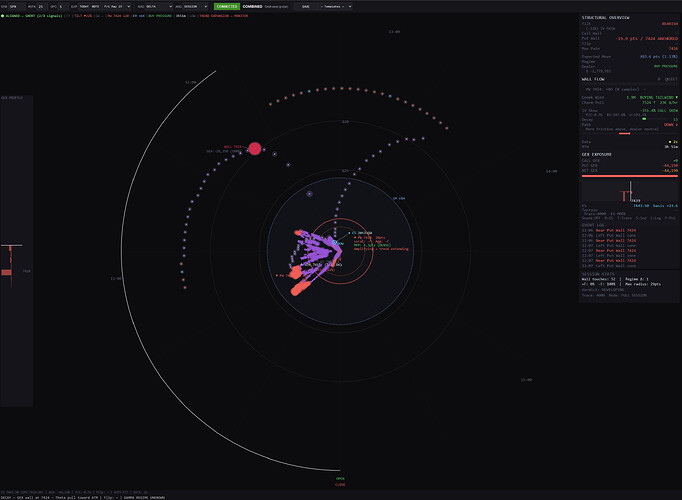Click the 'TREND EXPANSION - MONITOR' status text
Image resolution: width=682 pixels, height=500 pixels.
click(224, 16)
